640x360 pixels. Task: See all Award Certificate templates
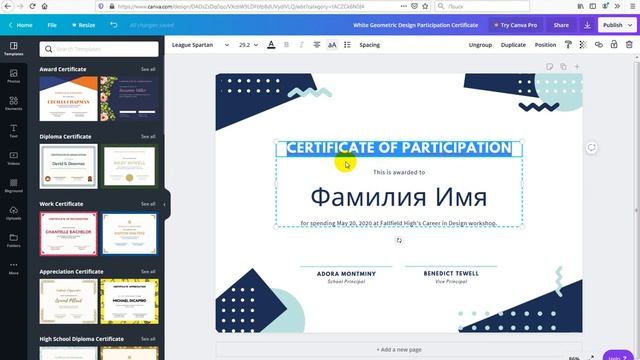pos(148,69)
